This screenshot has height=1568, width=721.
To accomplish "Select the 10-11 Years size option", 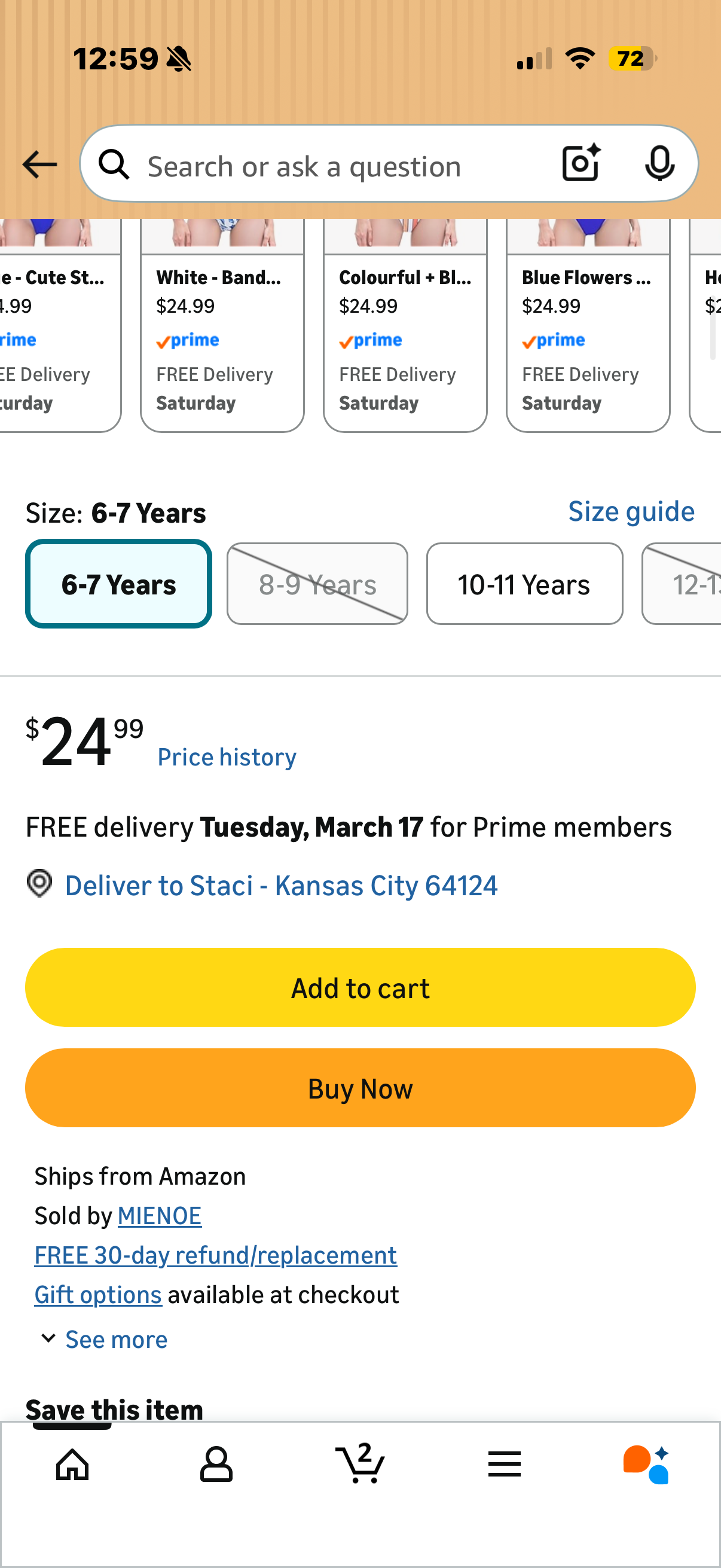I will pyautogui.click(x=524, y=584).
